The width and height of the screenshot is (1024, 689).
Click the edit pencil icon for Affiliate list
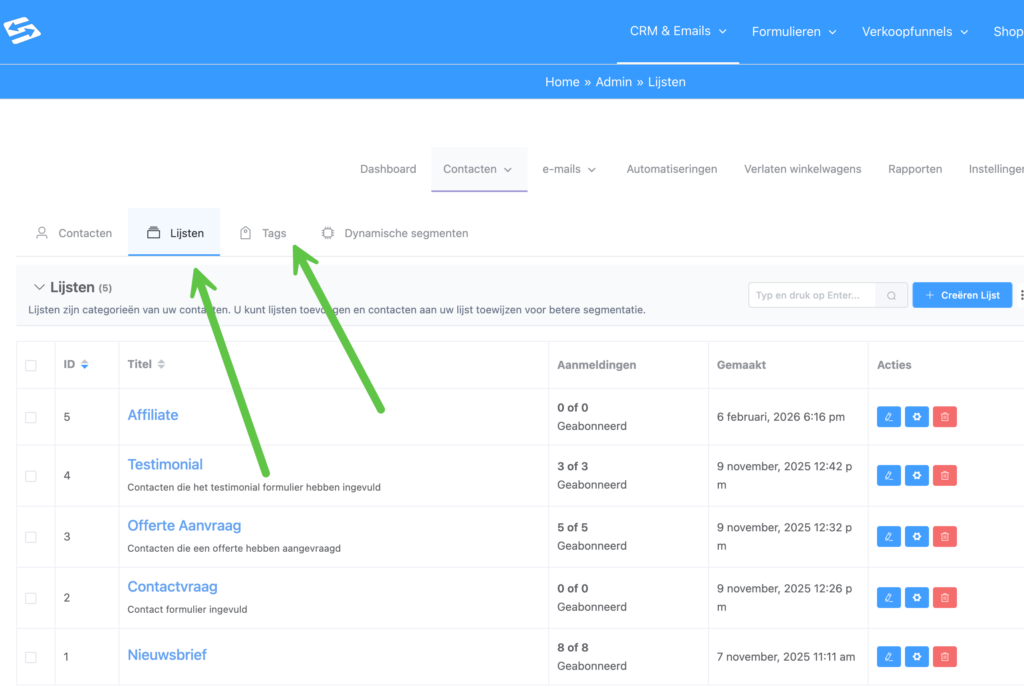click(888, 417)
